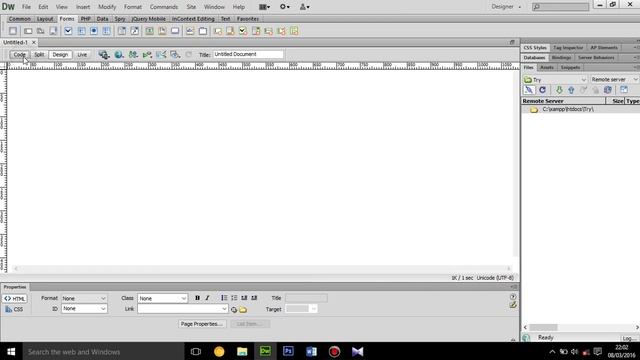This screenshot has width=640, height=360.
Task: Toggle Unordered List in Properties panel
Action: point(224,298)
